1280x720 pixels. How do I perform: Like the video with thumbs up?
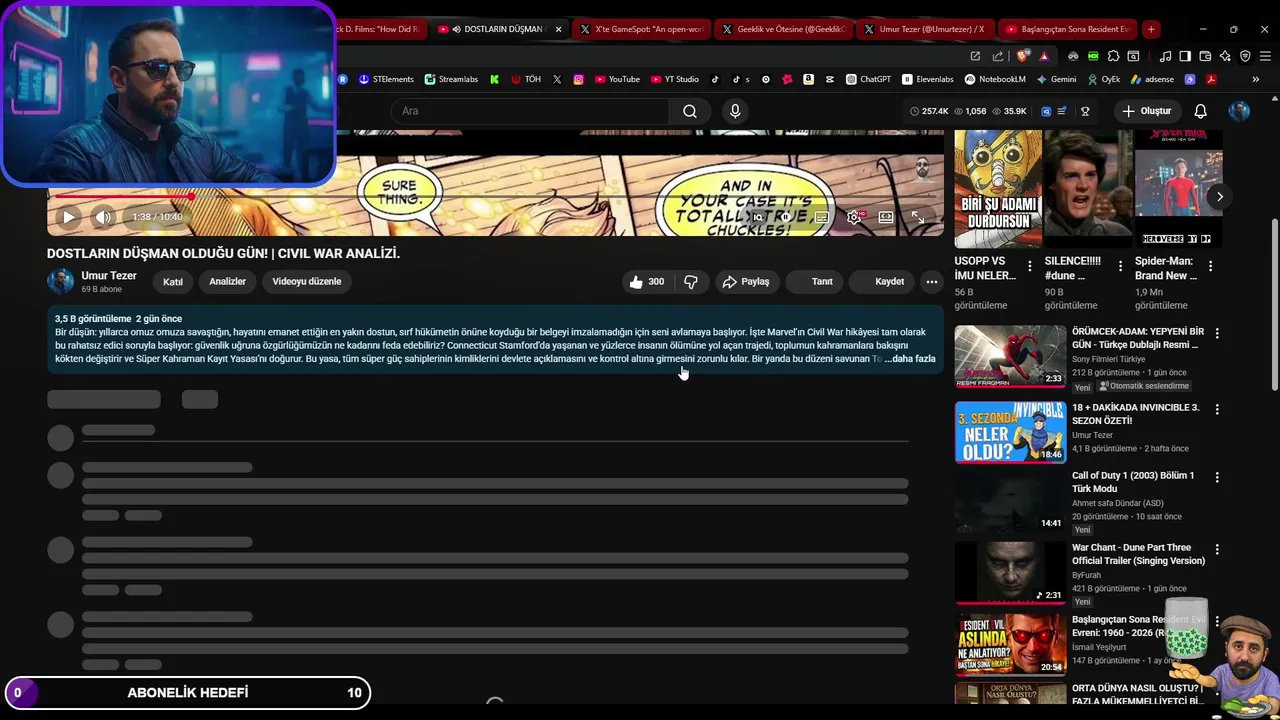pyautogui.click(x=647, y=282)
